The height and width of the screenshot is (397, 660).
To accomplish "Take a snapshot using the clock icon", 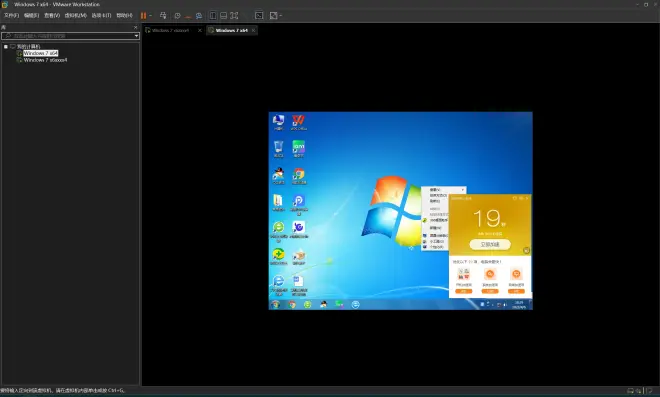I will (x=177, y=16).
